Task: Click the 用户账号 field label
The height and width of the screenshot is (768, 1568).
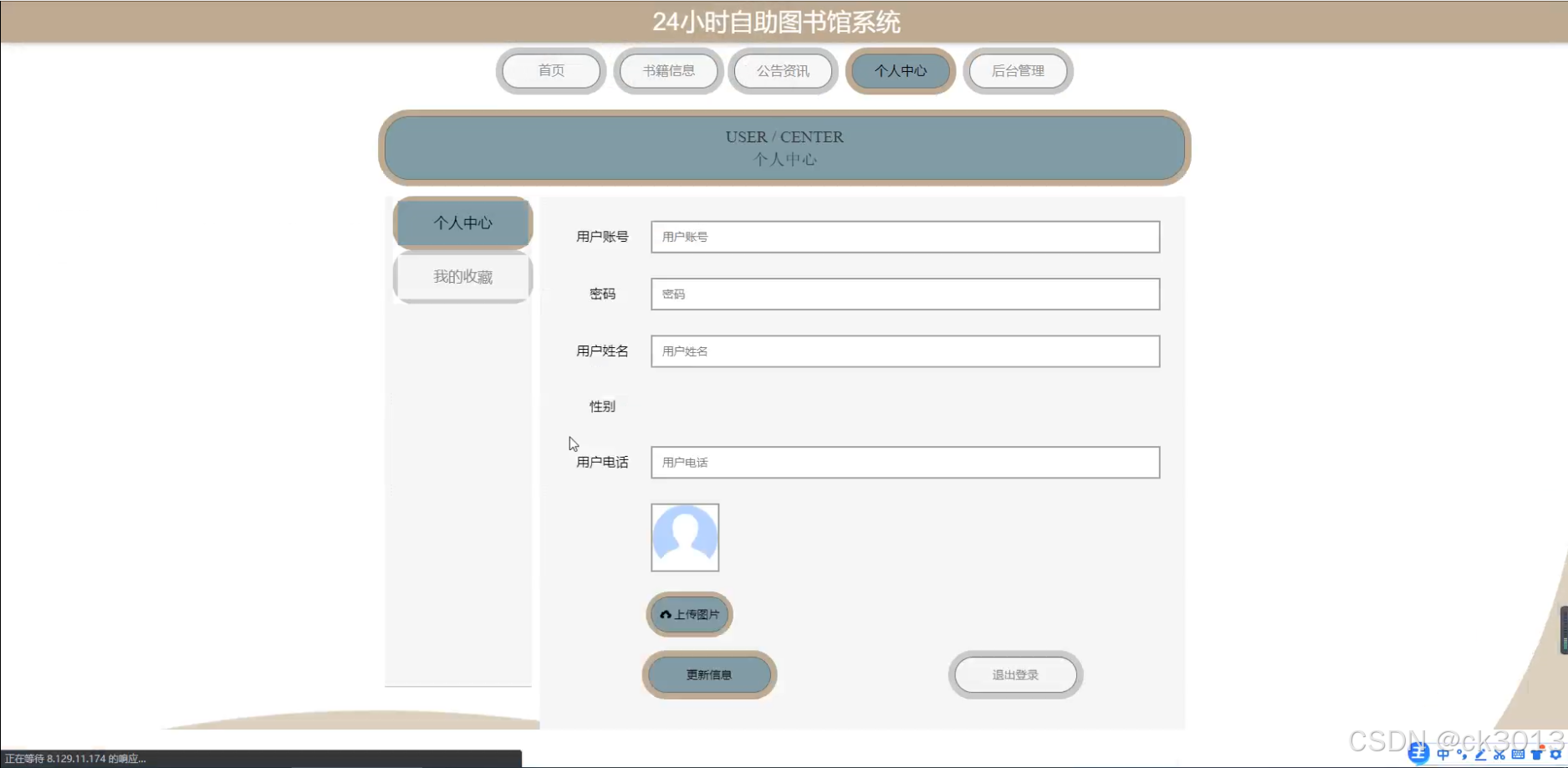Action: (602, 237)
